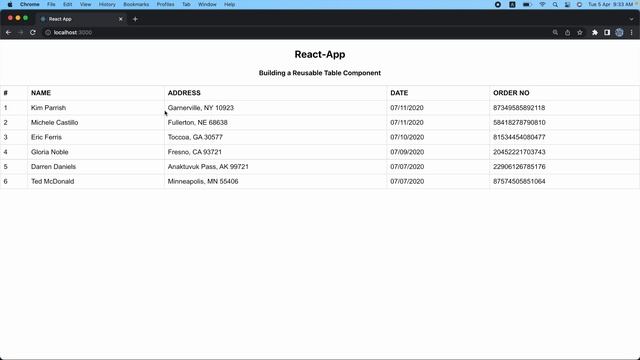This screenshot has width=640, height=360.
Task: Open the Extensions puzzle icon
Action: pos(595,32)
